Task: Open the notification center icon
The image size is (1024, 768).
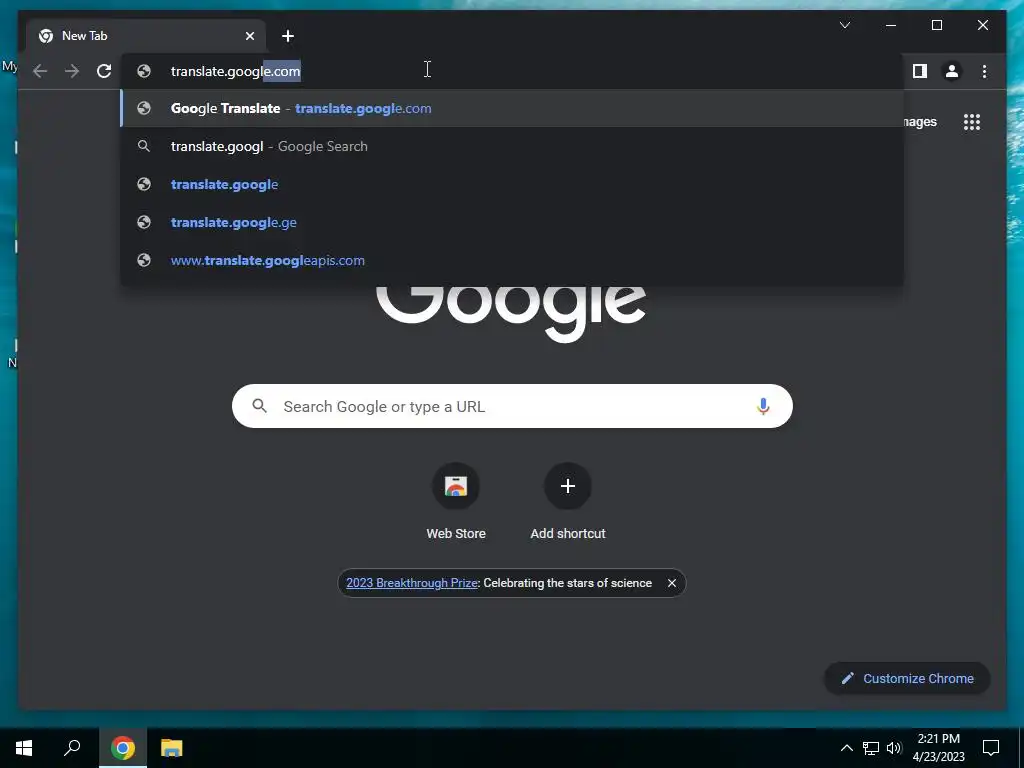Action: click(991, 748)
